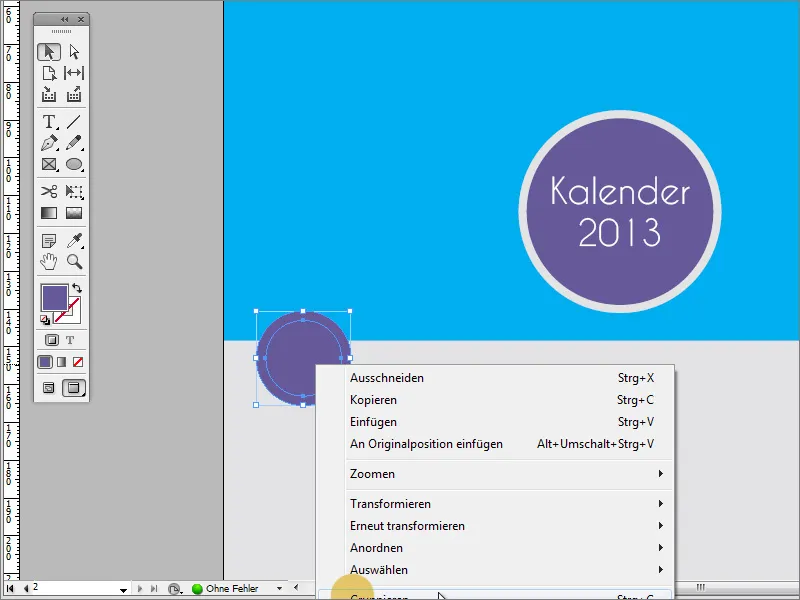Select the Free Transform tool
Image resolution: width=800 pixels, height=600 pixels.
click(x=74, y=192)
